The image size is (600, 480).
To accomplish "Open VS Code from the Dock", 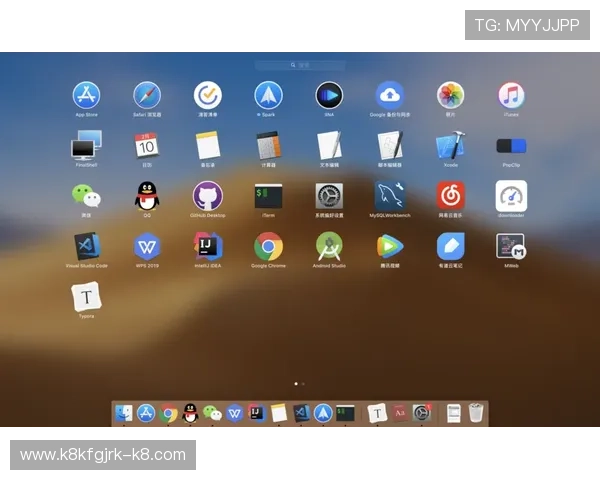I will tap(301, 413).
